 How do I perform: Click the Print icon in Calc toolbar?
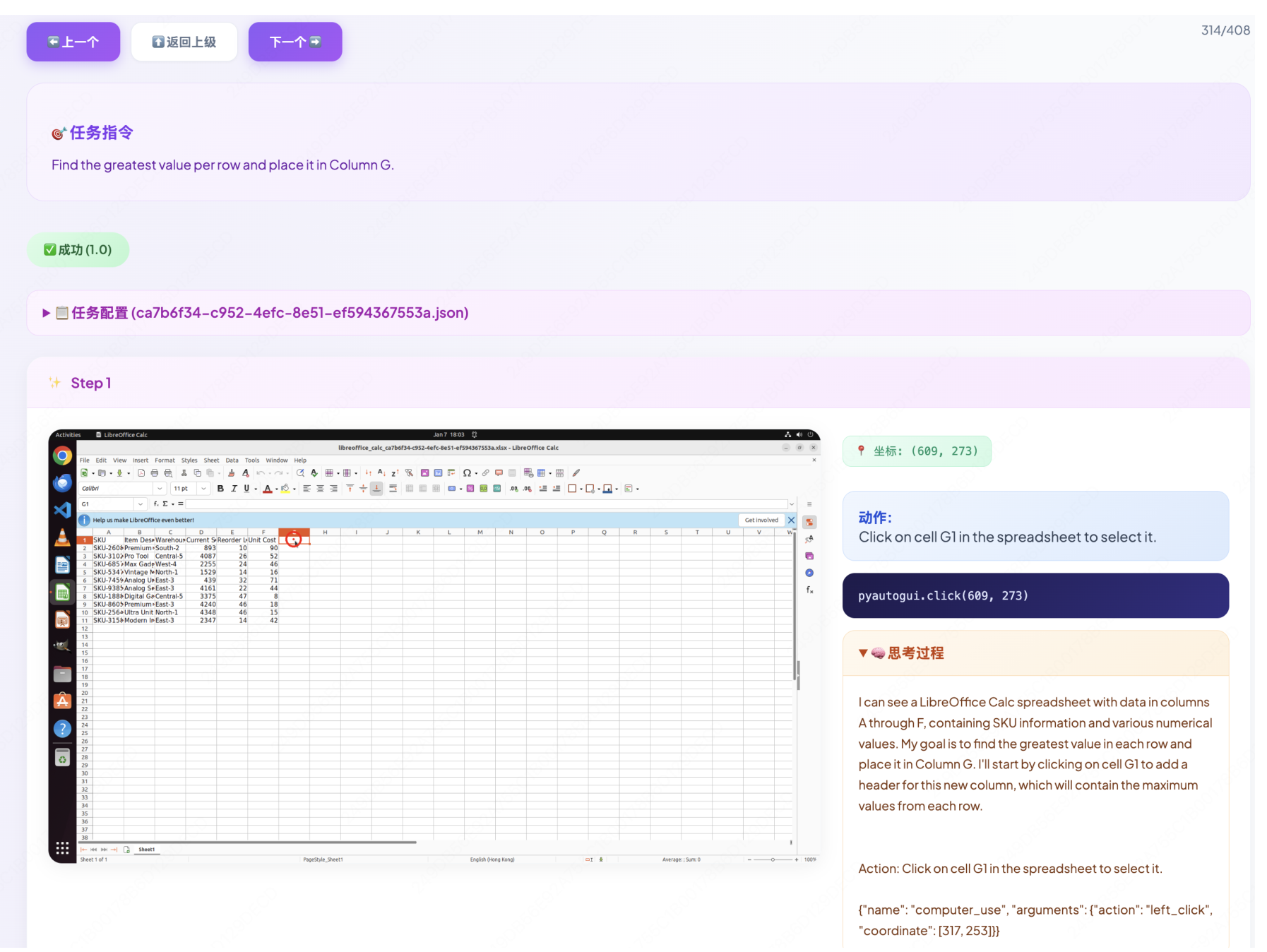(155, 473)
